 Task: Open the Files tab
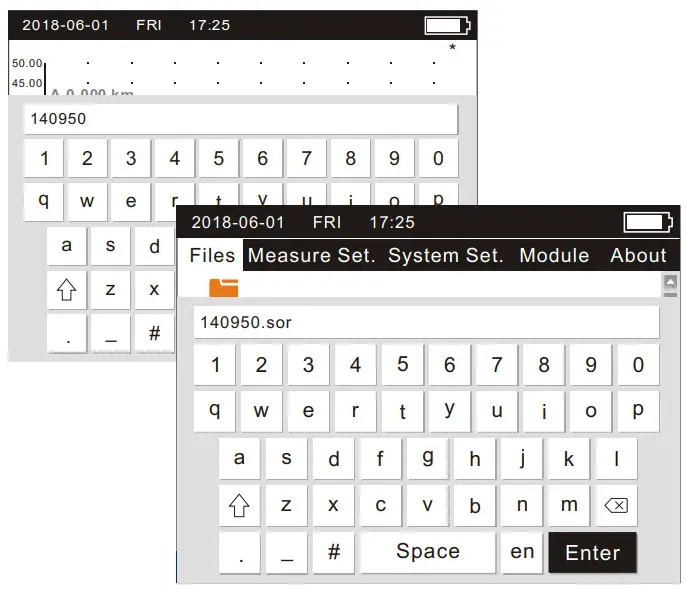[212, 255]
